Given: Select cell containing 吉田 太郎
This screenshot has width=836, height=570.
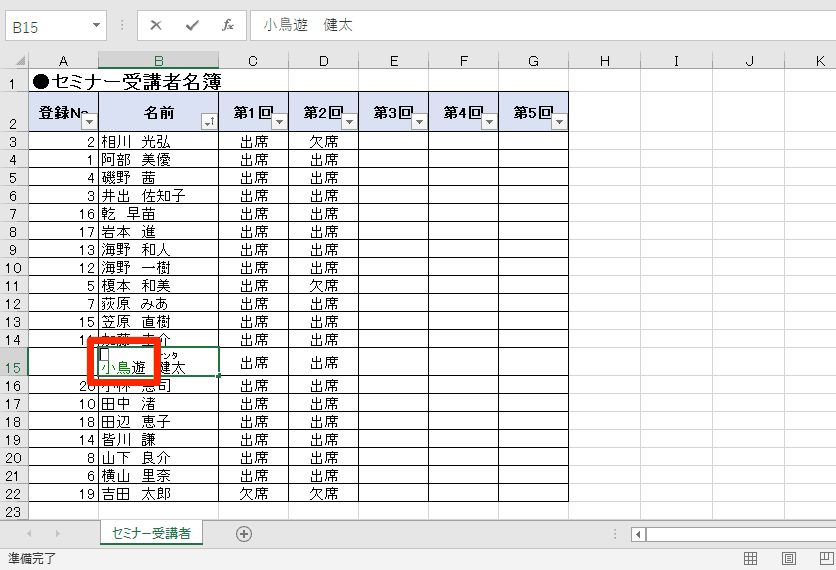Looking at the screenshot, I should [158, 494].
